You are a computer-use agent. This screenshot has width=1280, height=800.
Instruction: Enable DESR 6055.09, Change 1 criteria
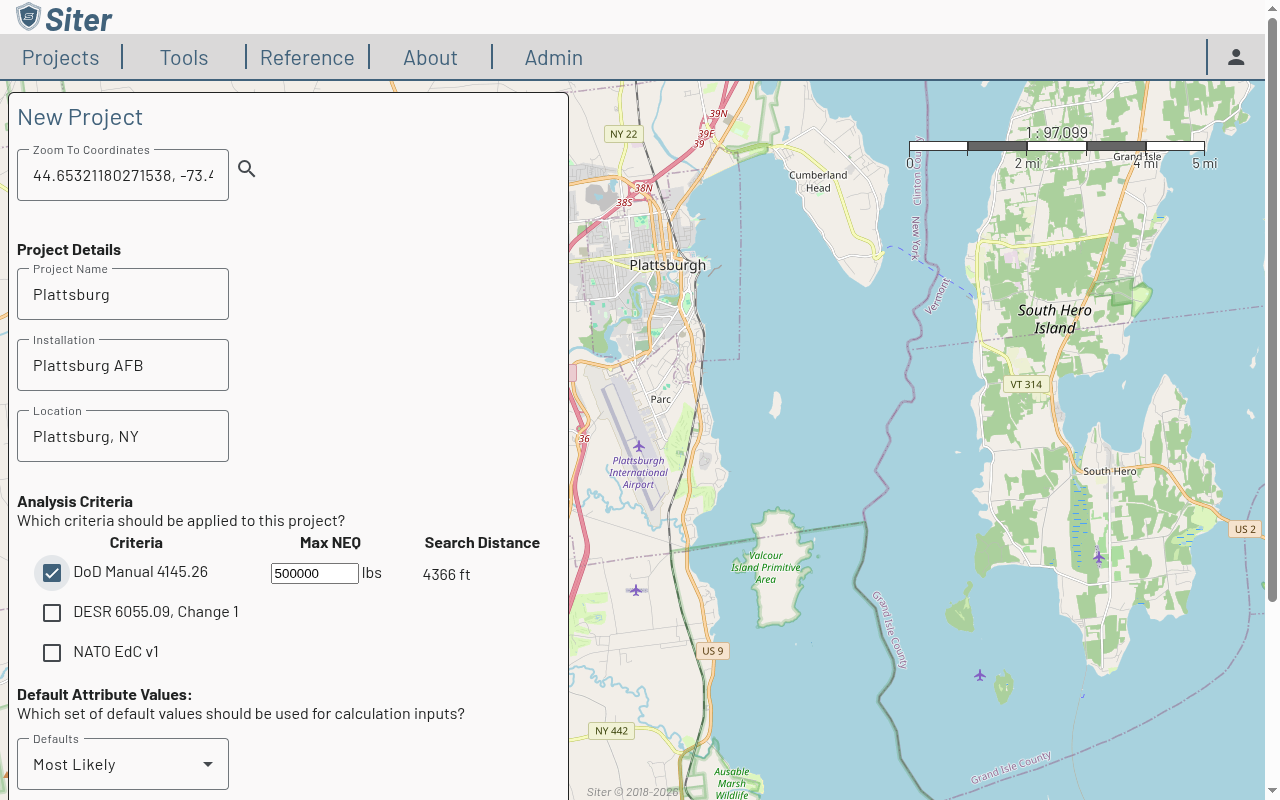click(52, 612)
